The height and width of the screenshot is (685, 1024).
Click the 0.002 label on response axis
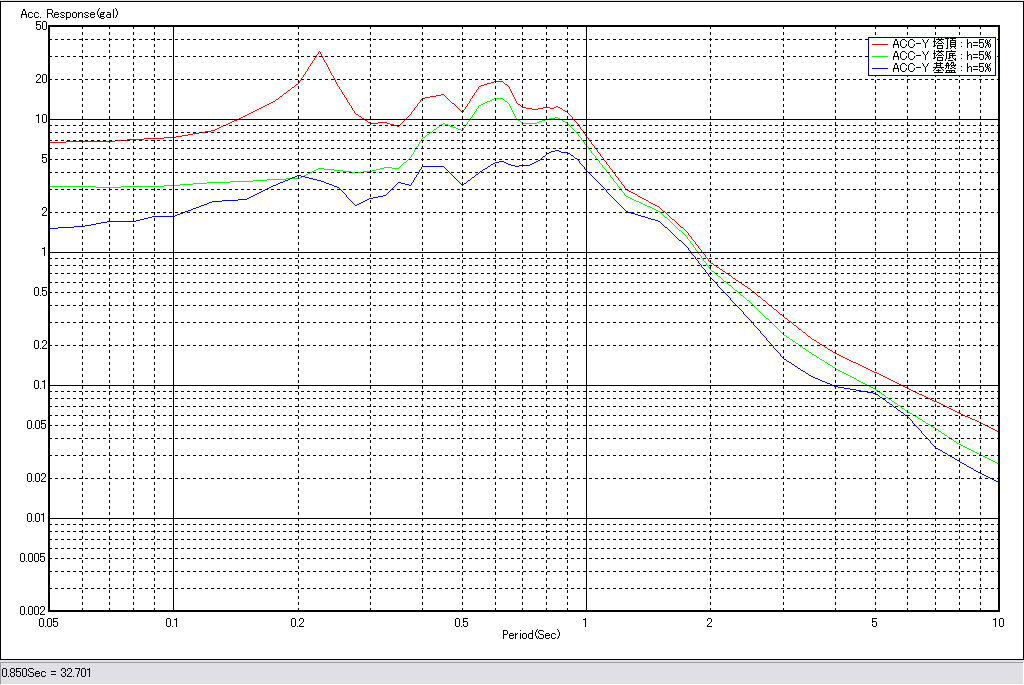tap(33, 610)
